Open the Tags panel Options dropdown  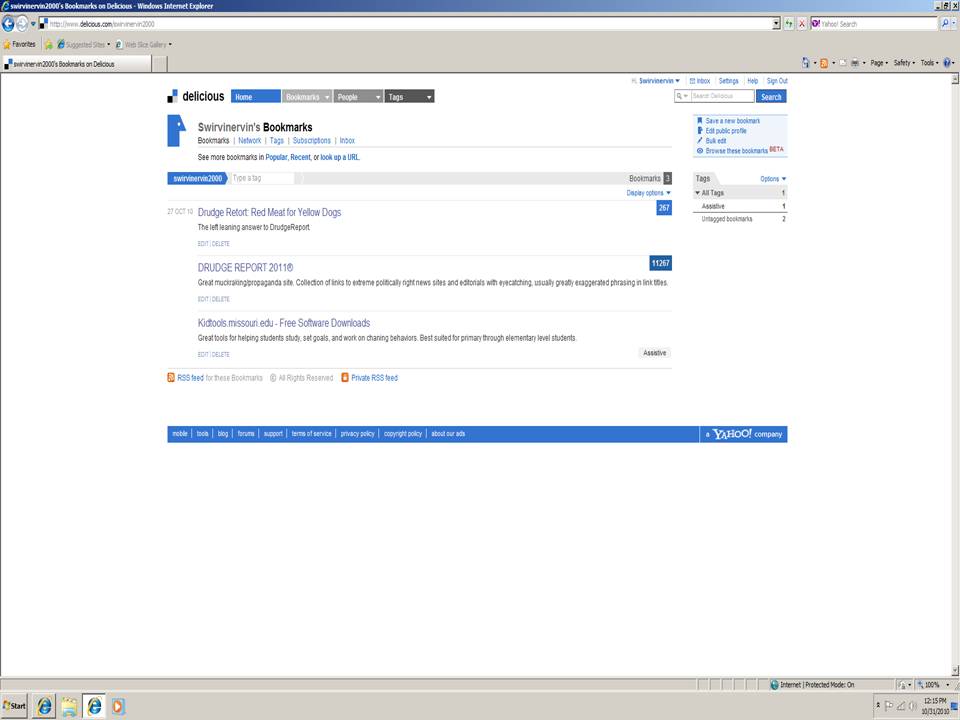773,179
